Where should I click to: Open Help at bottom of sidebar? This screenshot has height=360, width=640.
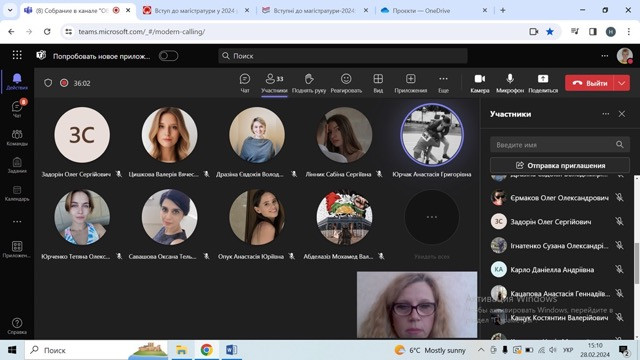[17, 326]
